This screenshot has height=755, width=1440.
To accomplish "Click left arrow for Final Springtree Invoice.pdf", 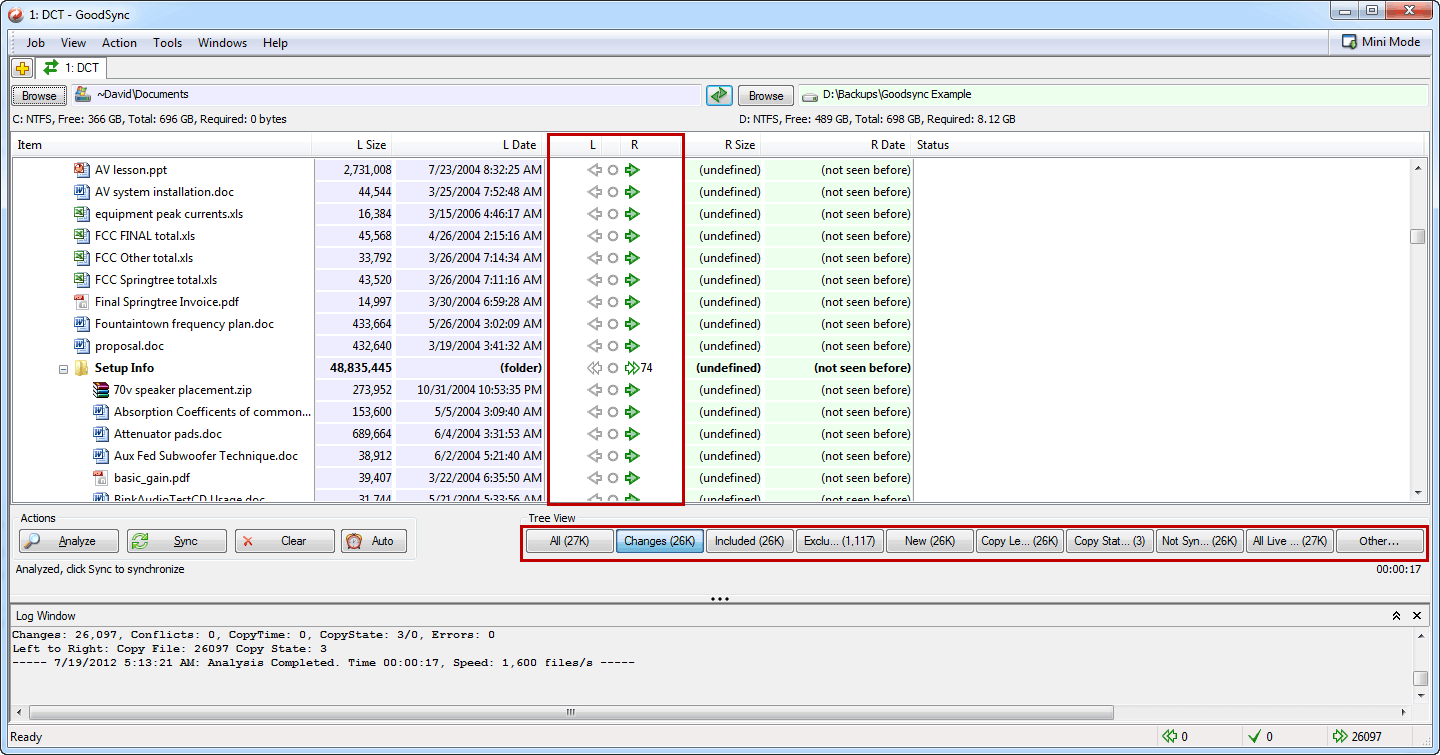I will point(594,302).
